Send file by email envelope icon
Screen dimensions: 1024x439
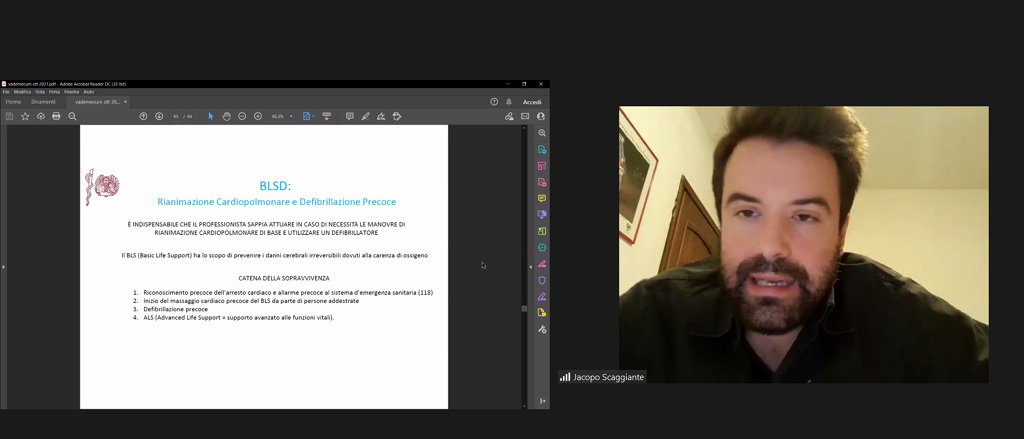(x=525, y=116)
